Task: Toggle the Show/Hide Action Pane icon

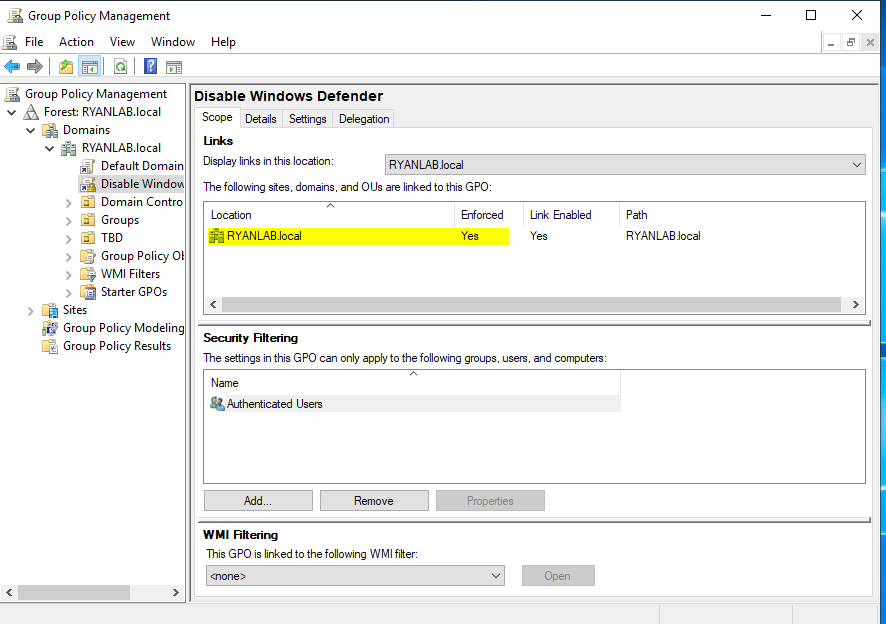Action: (x=173, y=66)
